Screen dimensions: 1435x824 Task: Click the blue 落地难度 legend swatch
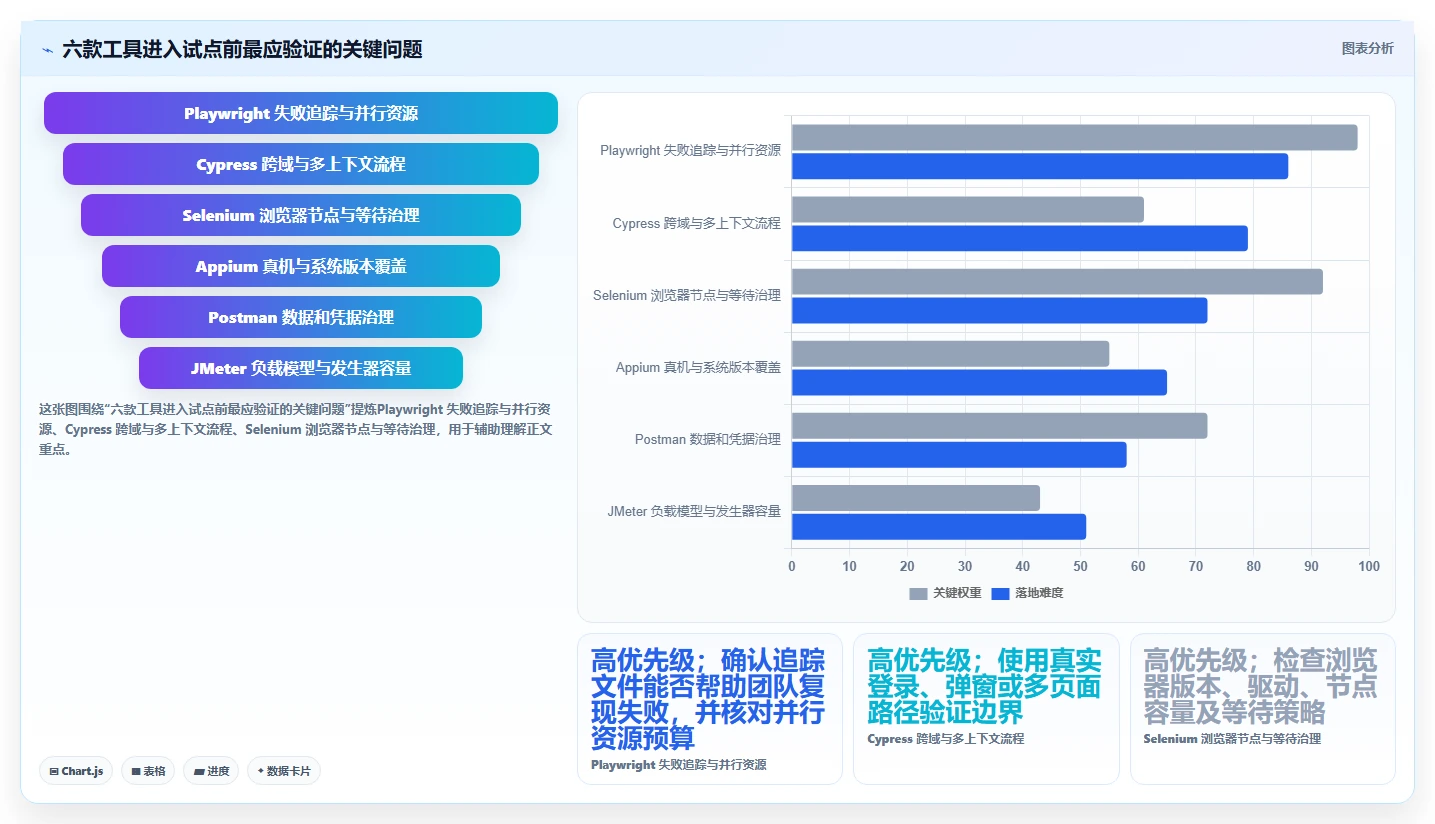(x=1000, y=594)
